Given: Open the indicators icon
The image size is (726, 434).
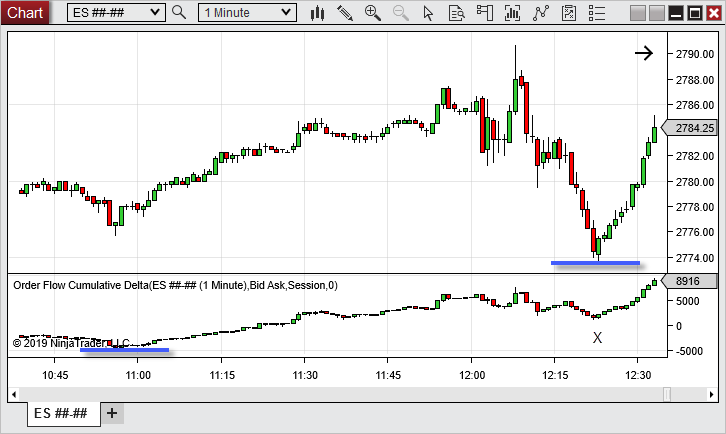Looking at the screenshot, I should pyautogui.click(x=514, y=12).
